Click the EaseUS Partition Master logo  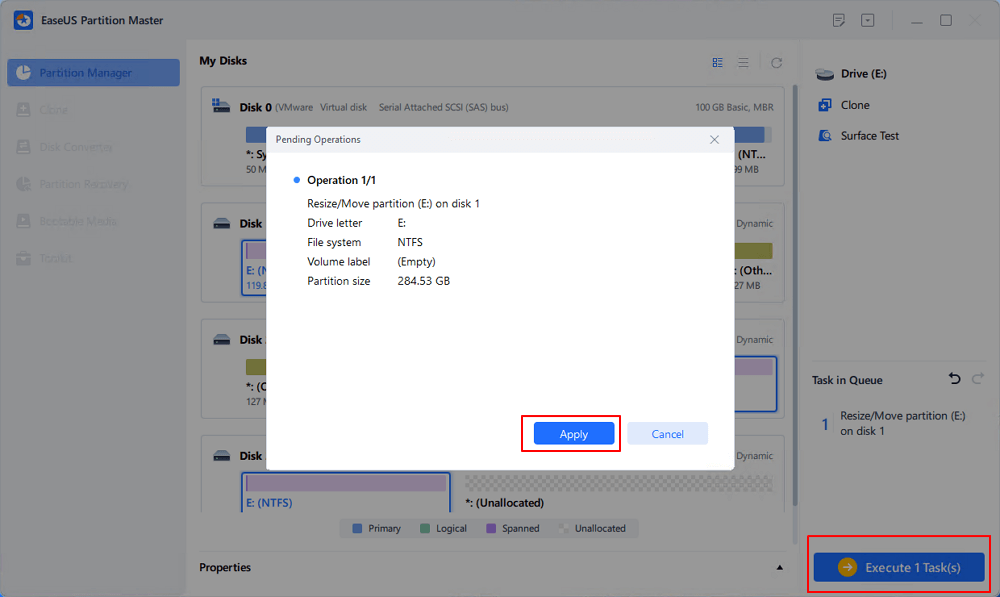coord(24,20)
